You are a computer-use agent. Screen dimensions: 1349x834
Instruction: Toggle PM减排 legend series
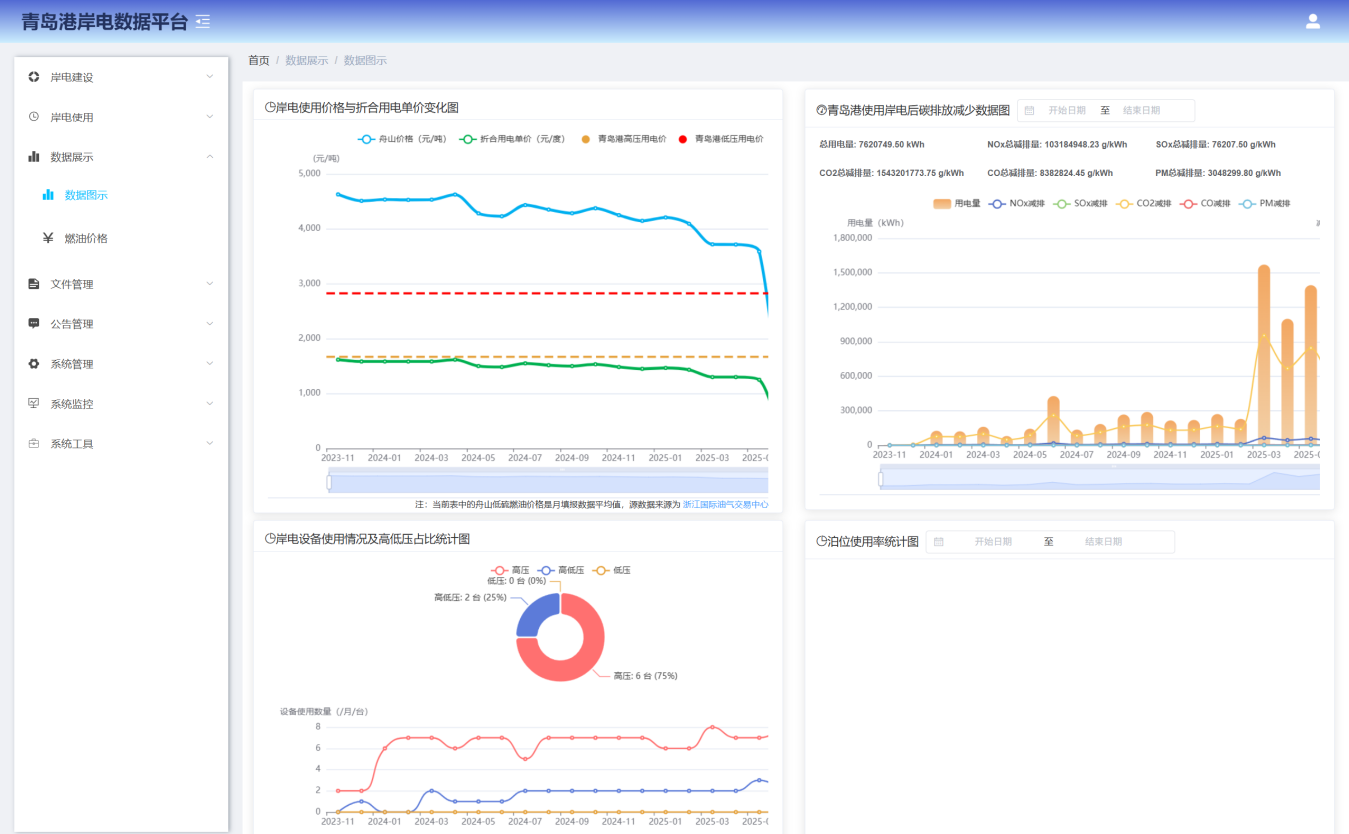[1265, 204]
